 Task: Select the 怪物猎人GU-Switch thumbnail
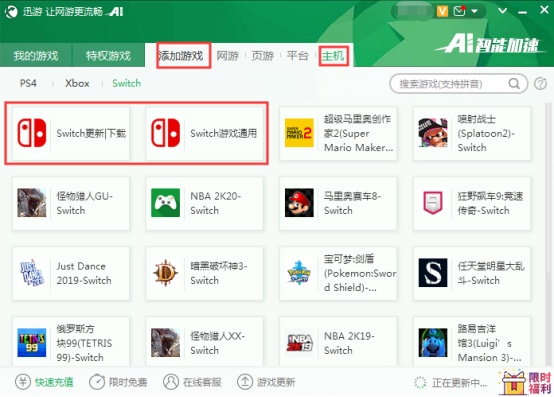point(32,203)
